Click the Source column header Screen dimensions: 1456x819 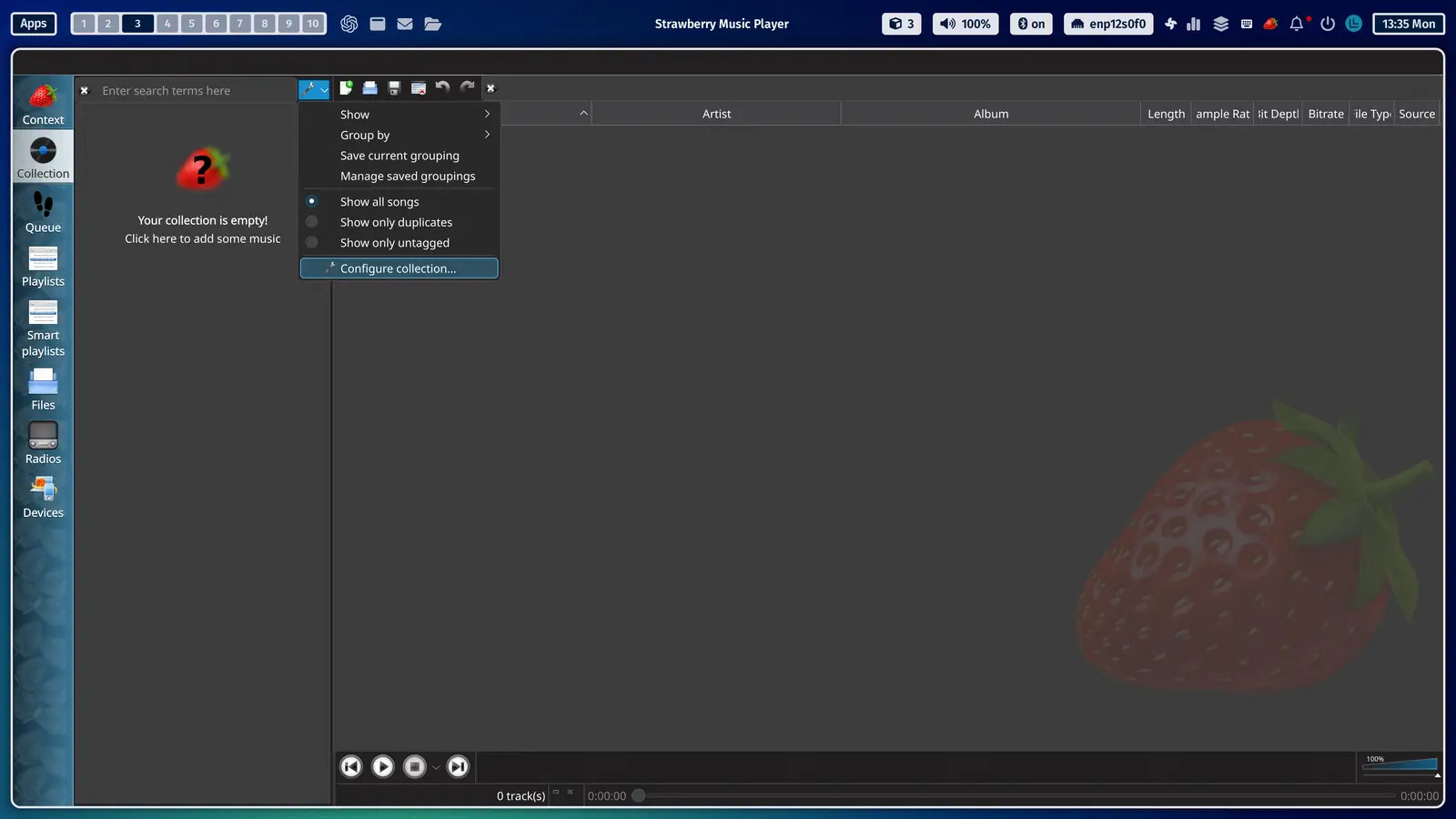(x=1417, y=114)
